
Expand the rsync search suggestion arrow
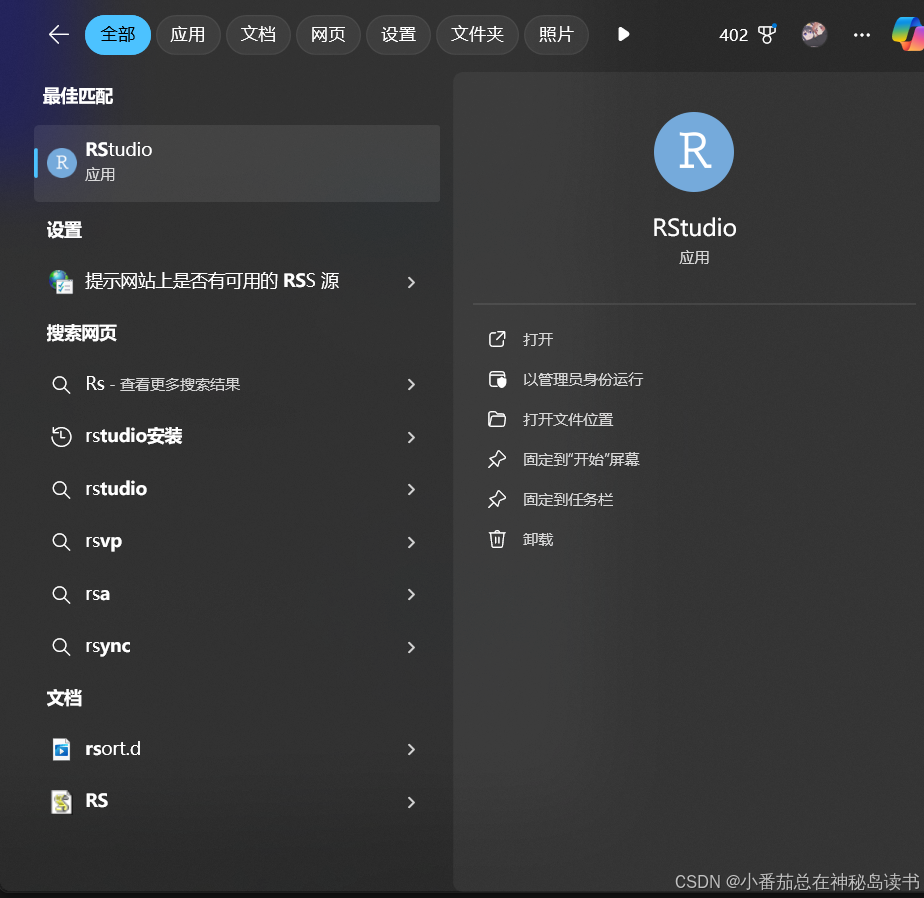(x=411, y=647)
